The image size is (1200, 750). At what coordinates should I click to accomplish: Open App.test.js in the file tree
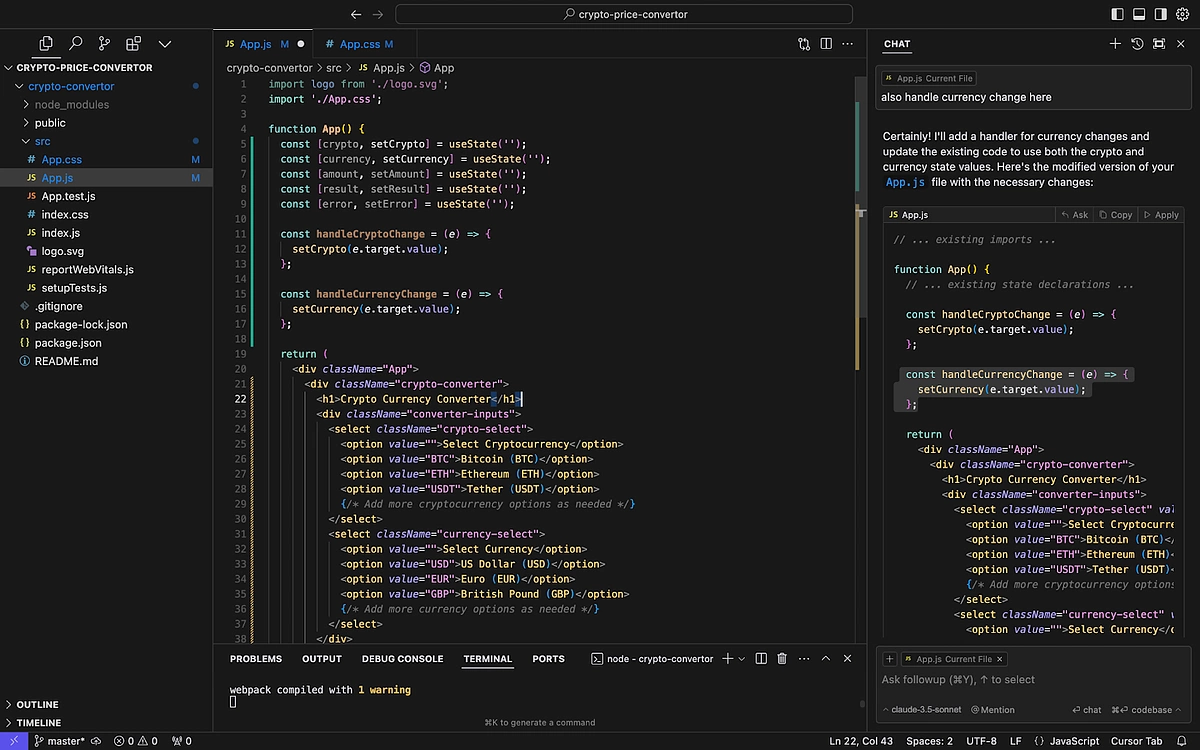[x=68, y=196]
